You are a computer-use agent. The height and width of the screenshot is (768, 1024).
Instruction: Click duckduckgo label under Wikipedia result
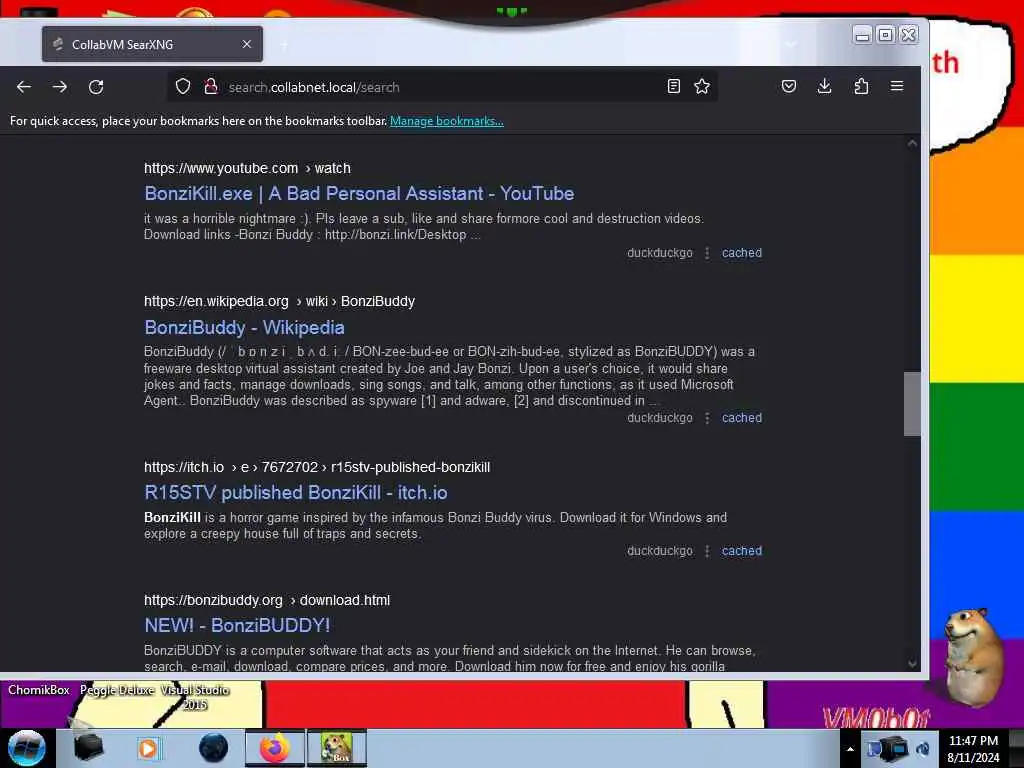click(660, 418)
